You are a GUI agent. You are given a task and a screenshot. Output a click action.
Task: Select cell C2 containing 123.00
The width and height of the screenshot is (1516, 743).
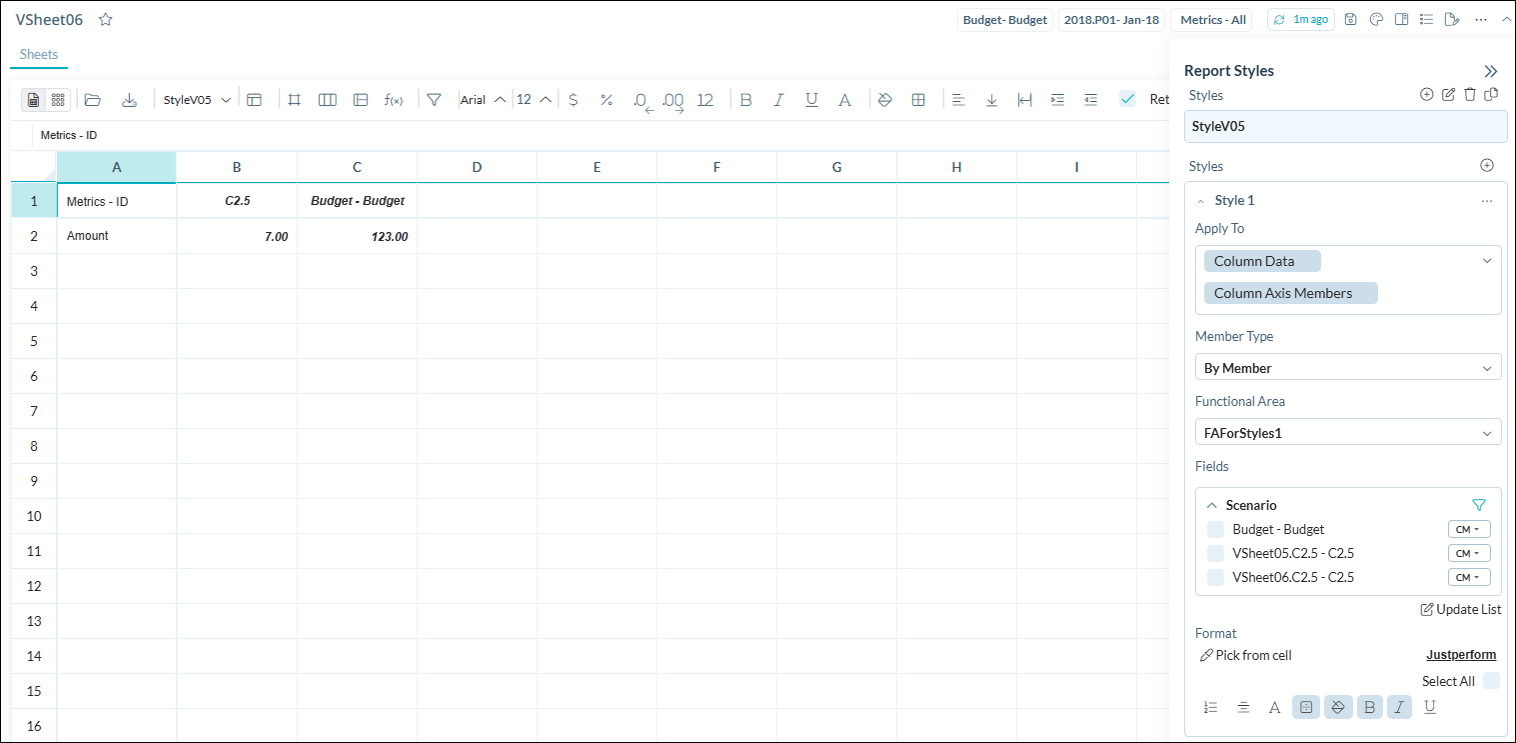point(357,237)
